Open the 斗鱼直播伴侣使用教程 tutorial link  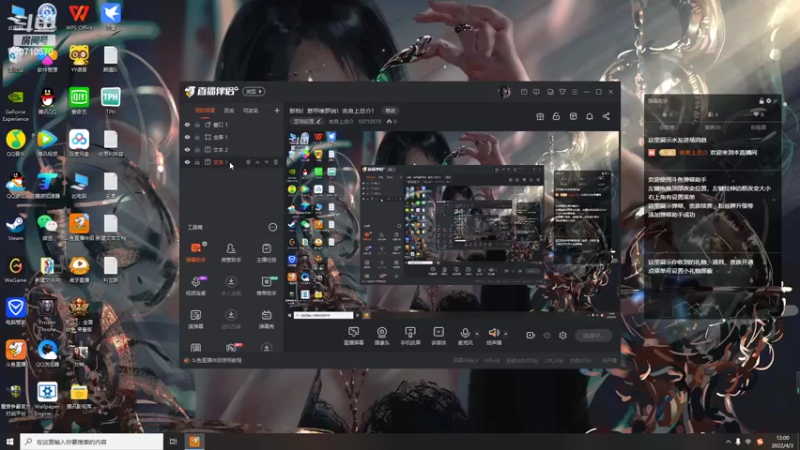coord(216,360)
